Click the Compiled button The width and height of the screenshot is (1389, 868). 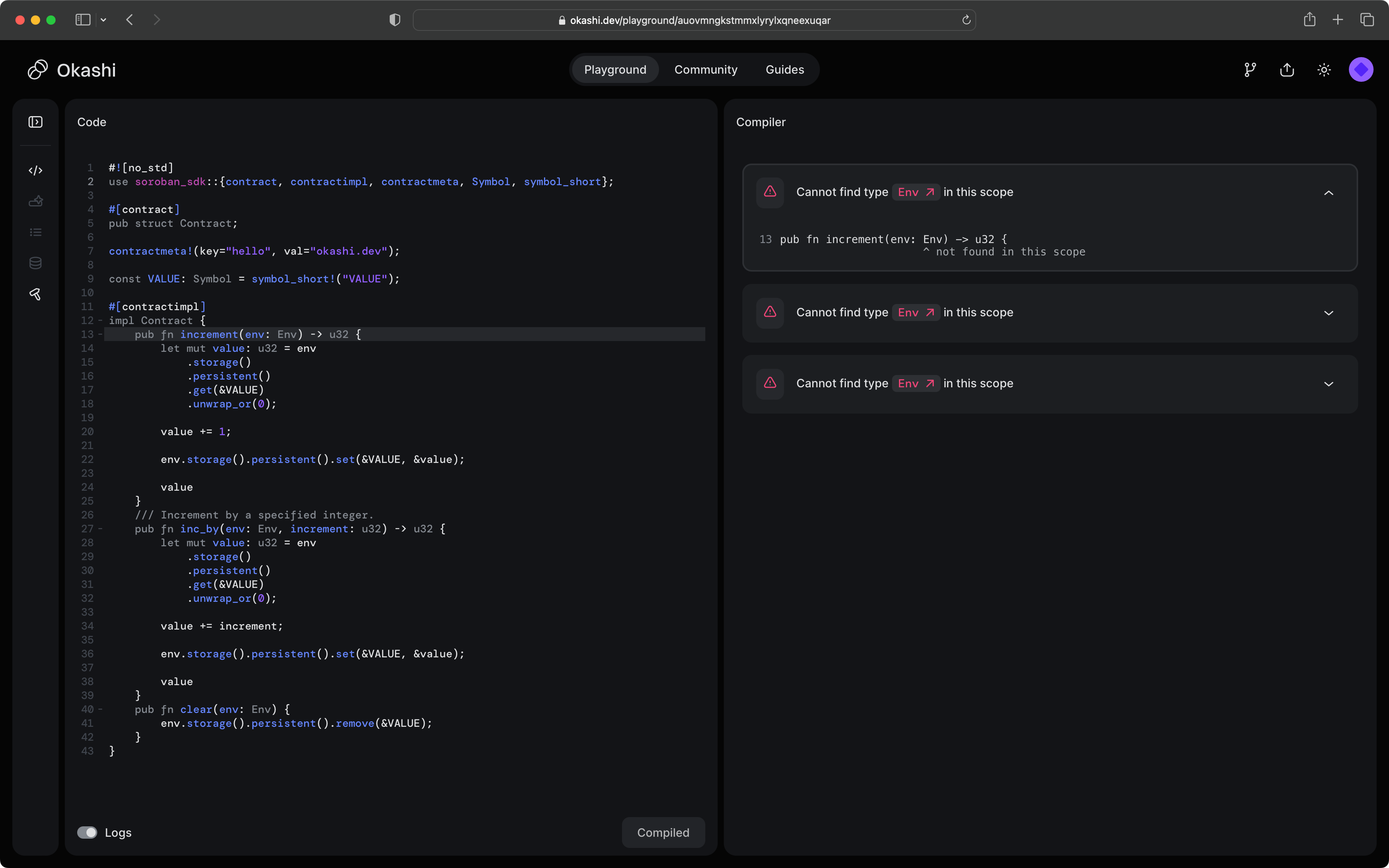pos(663,832)
